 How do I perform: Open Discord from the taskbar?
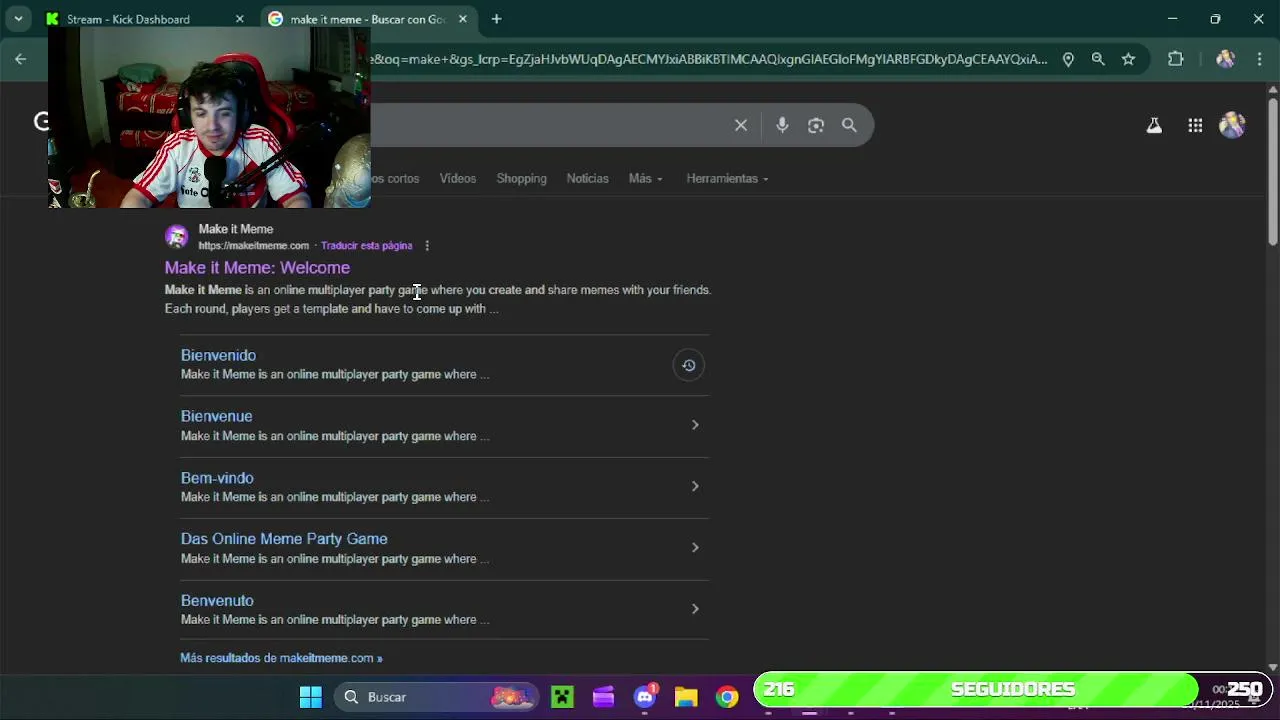(645, 697)
